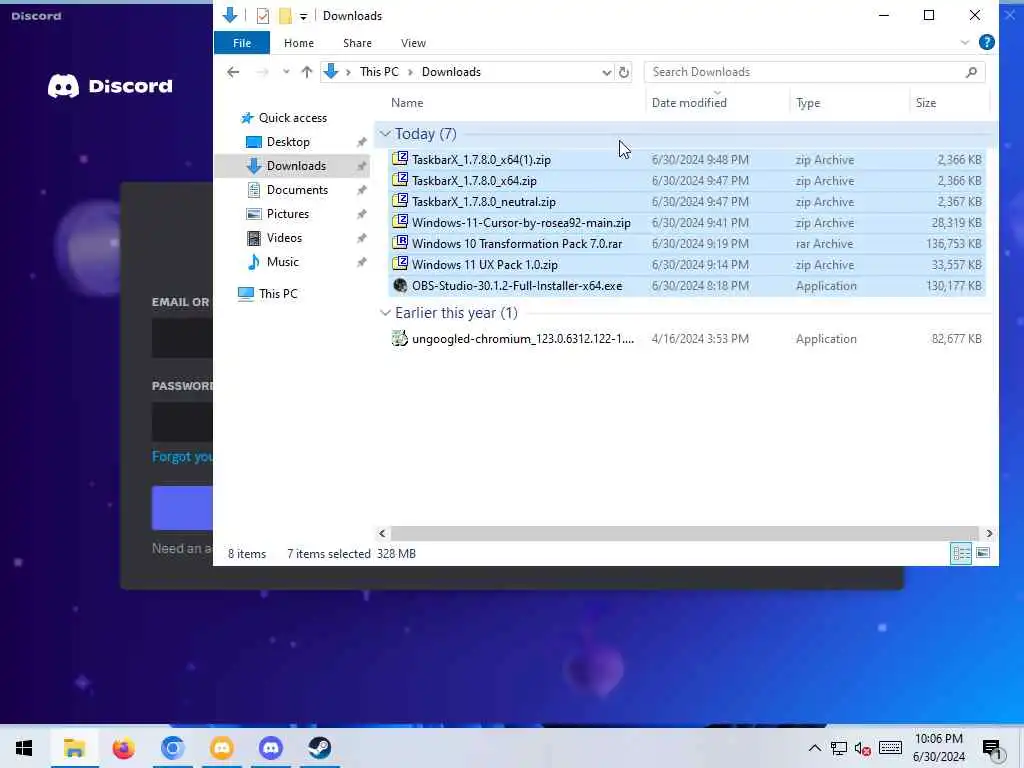Collapse the Earlier this year group
Image resolution: width=1024 pixels, height=768 pixels.
385,313
